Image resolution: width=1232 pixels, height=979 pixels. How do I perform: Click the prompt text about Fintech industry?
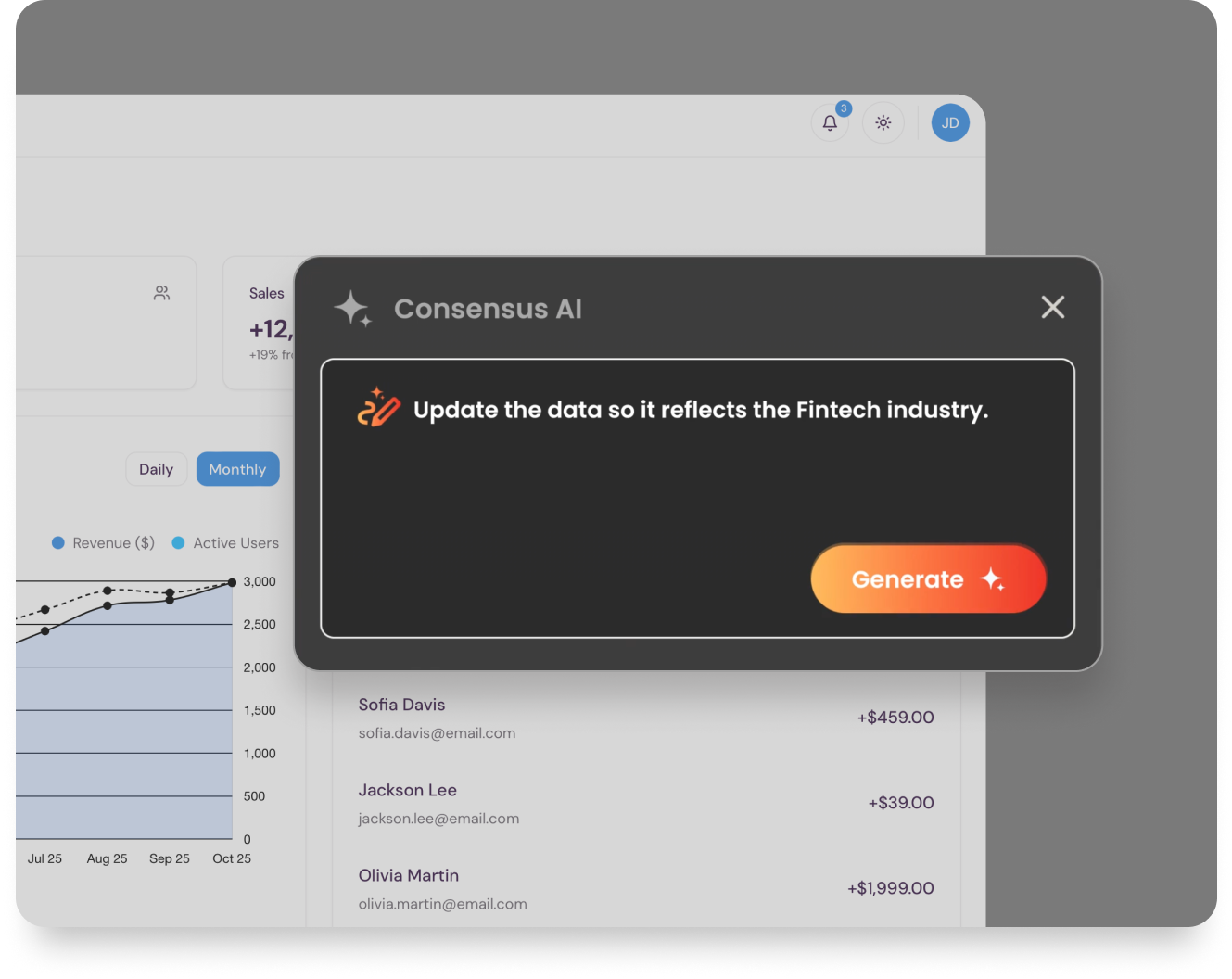click(x=700, y=410)
